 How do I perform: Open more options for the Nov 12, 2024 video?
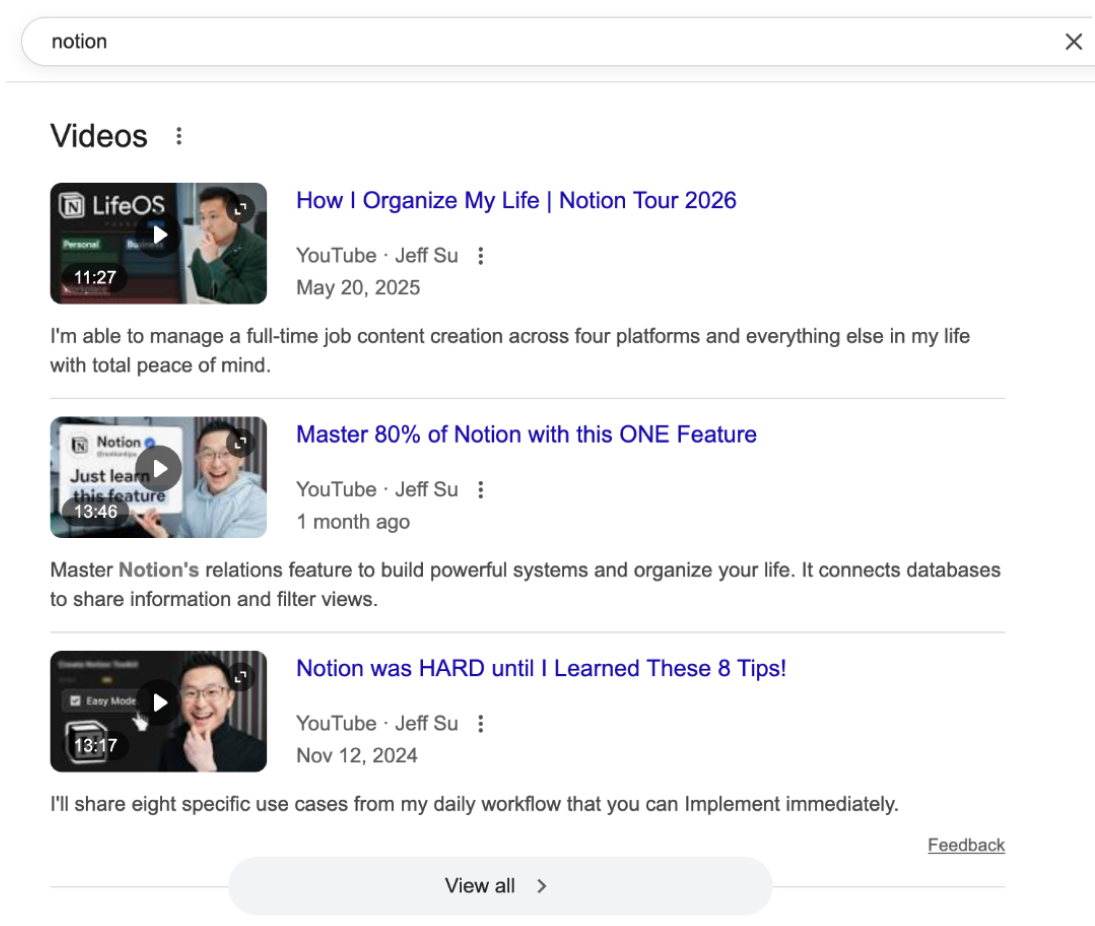[481, 724]
